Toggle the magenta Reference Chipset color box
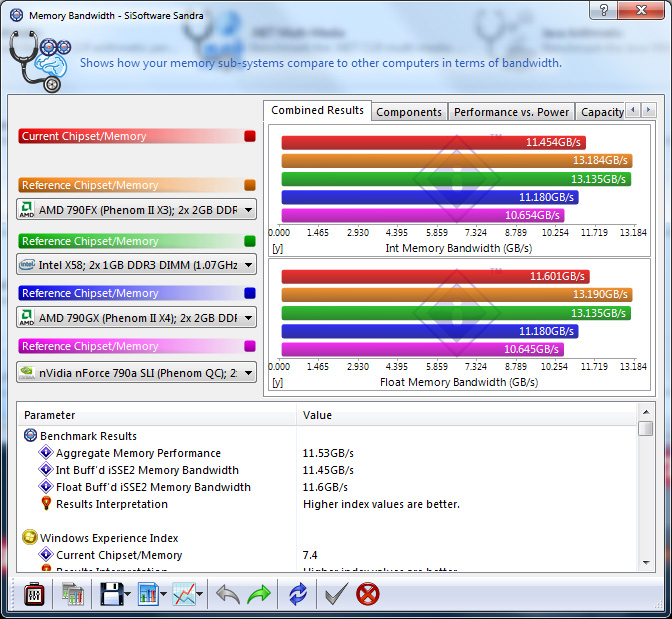Image resolution: width=672 pixels, height=619 pixels. [x=250, y=346]
